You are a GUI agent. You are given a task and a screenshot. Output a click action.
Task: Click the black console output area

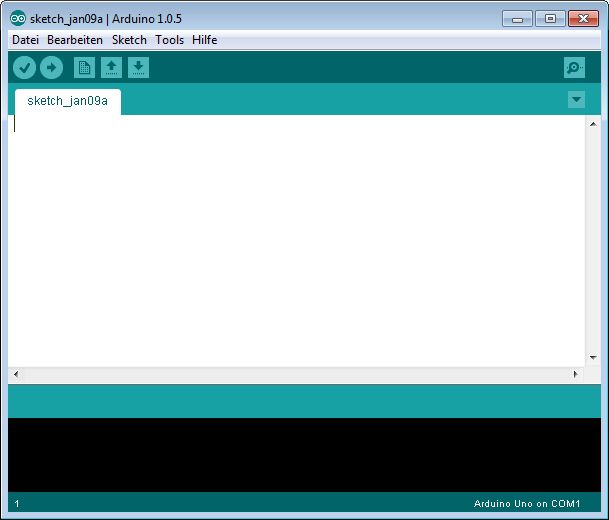pyautogui.click(x=300, y=455)
